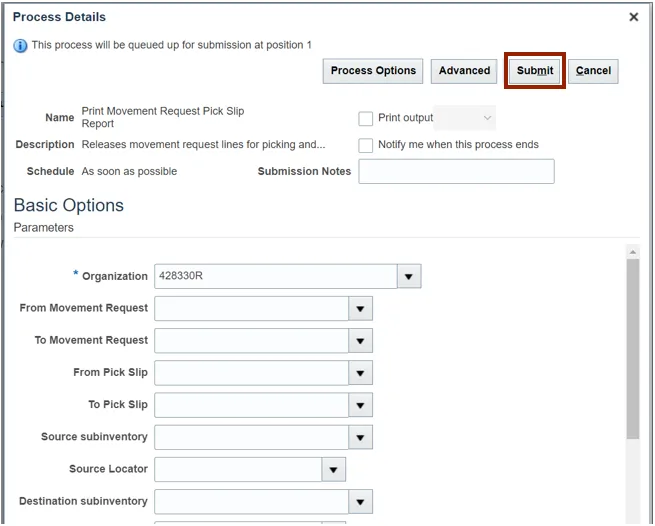This screenshot has width=655, height=526.
Task: Submit the process request
Action: (535, 71)
